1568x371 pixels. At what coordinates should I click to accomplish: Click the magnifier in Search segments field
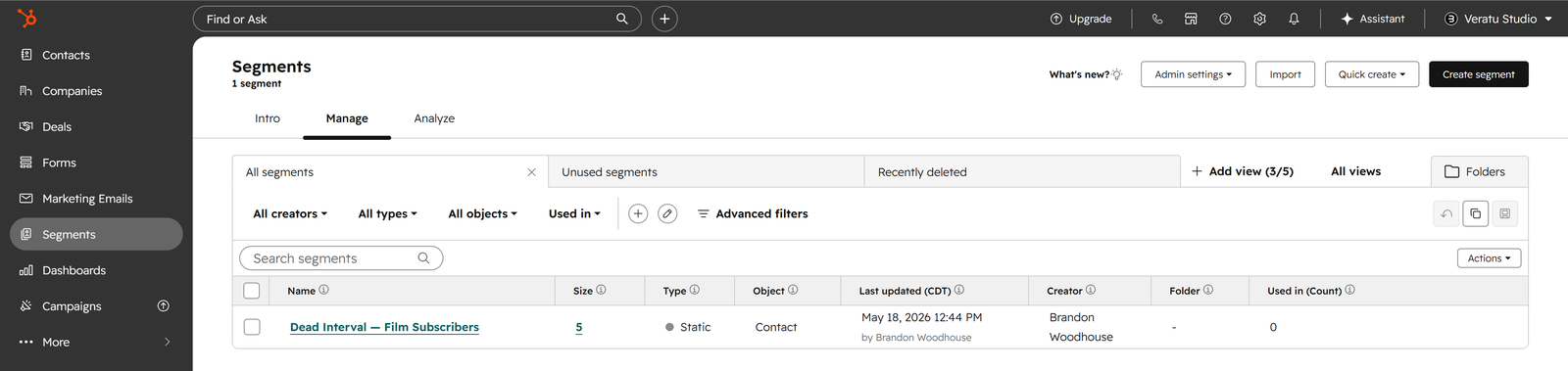click(423, 258)
